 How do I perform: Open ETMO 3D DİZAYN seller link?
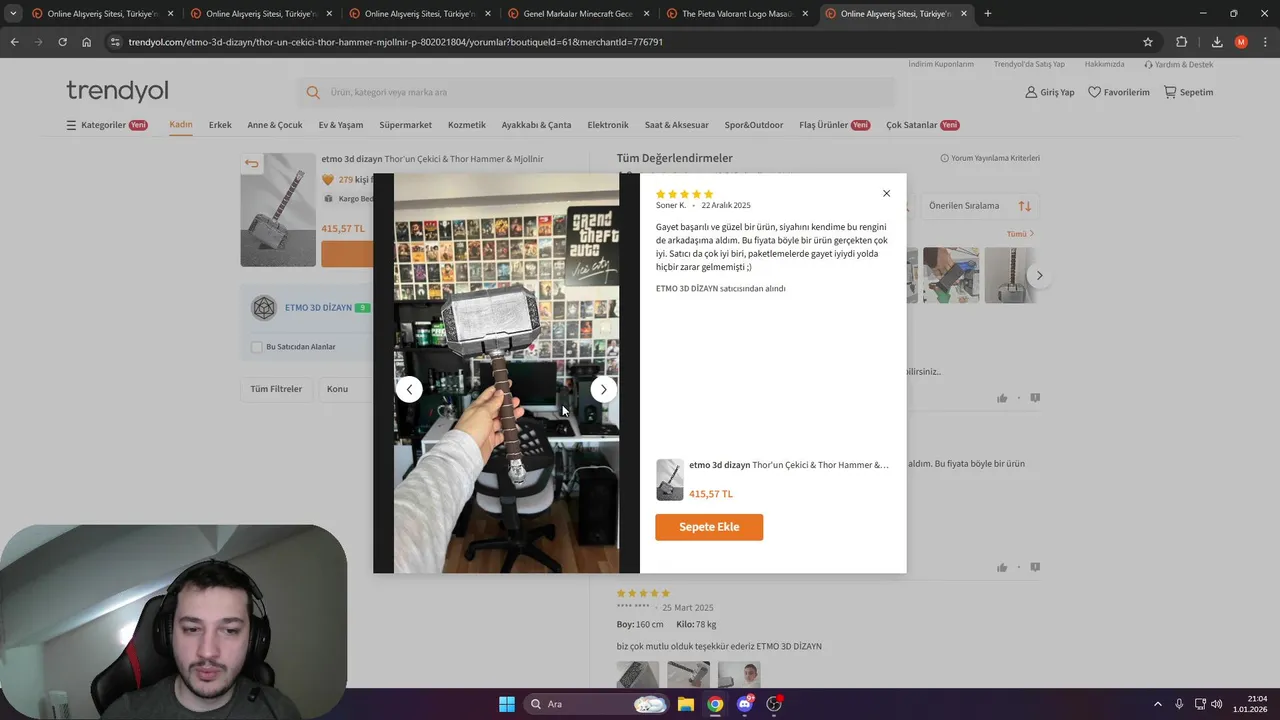318,308
